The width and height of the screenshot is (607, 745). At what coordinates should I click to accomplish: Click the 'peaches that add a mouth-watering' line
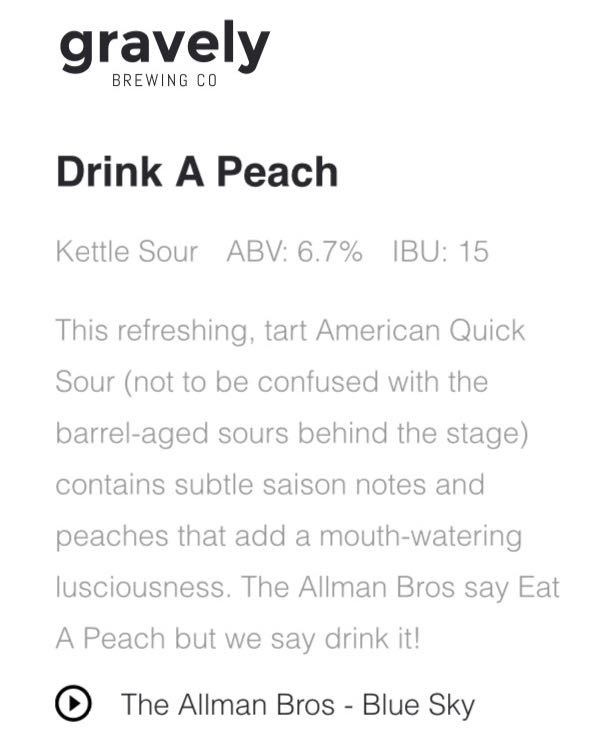288,536
